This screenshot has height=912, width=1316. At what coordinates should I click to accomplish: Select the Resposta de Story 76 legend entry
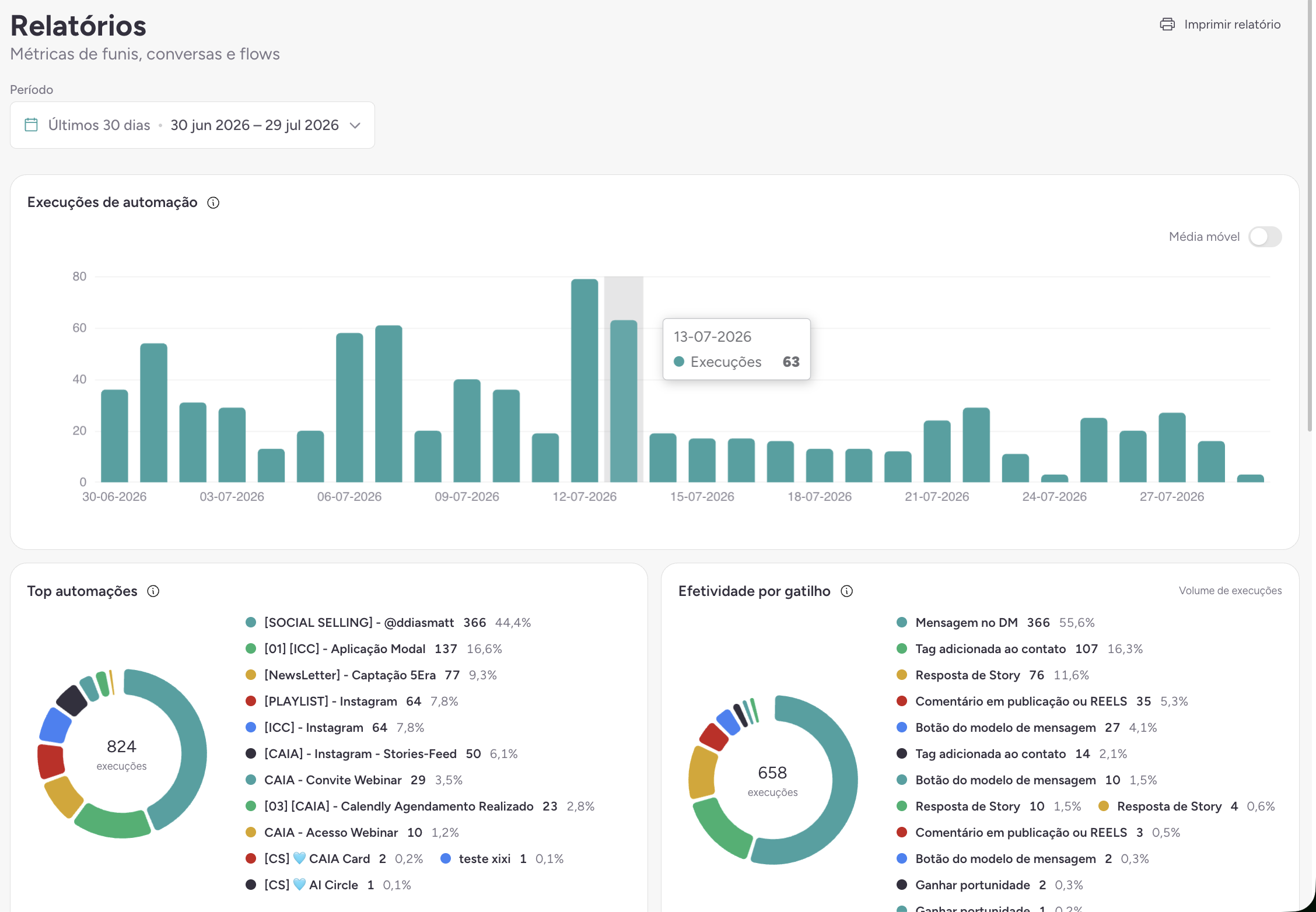pyautogui.click(x=993, y=675)
